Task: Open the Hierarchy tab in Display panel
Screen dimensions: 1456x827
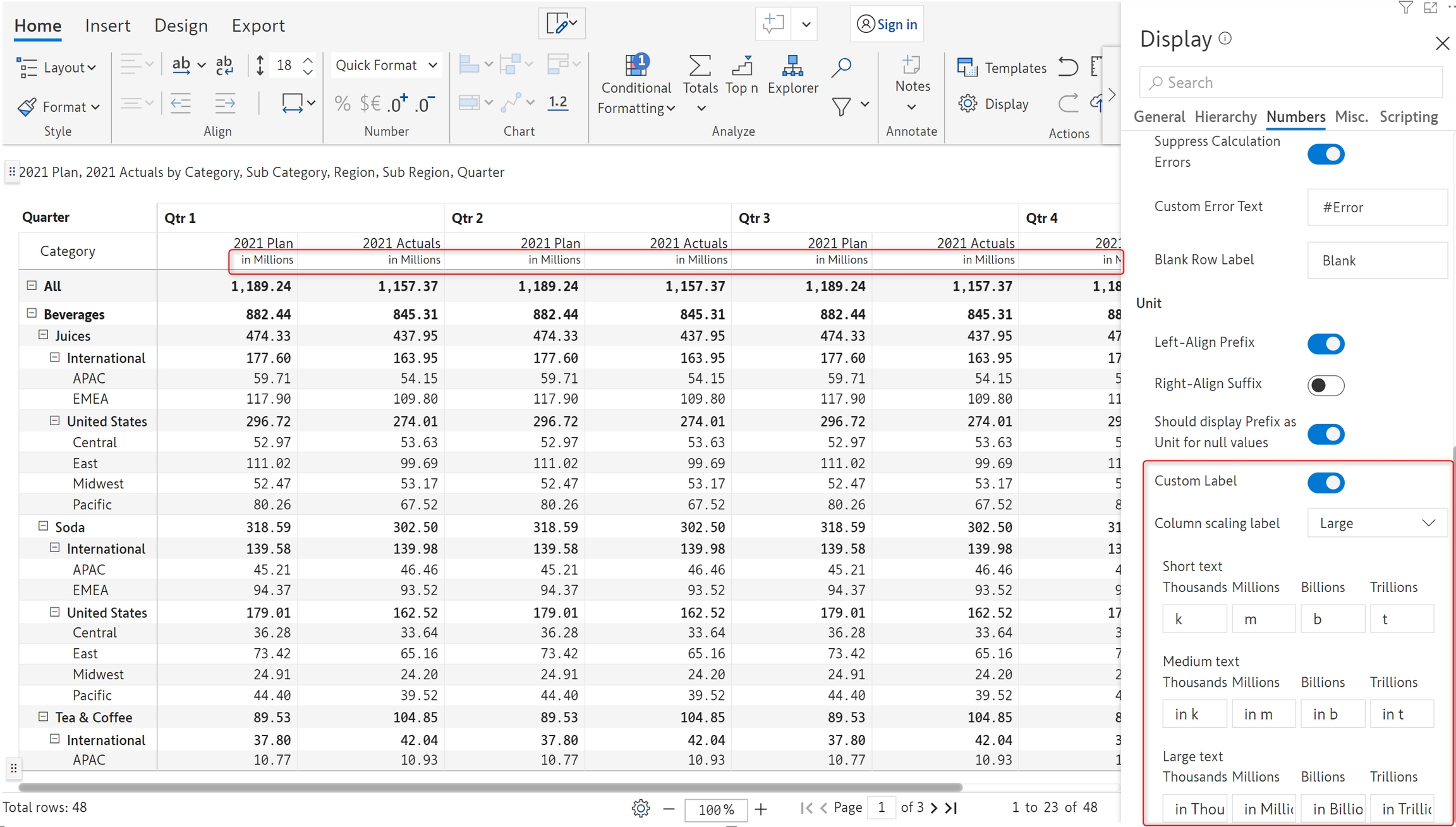Action: coord(1225,117)
